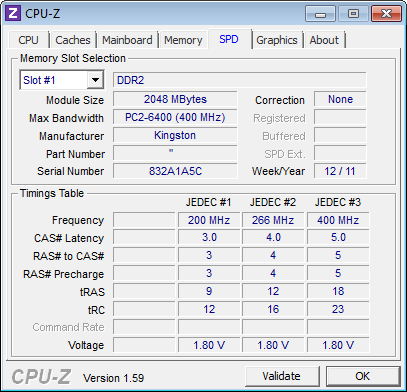Click the tRAS value 12 under JEDEC #2

click(x=273, y=291)
